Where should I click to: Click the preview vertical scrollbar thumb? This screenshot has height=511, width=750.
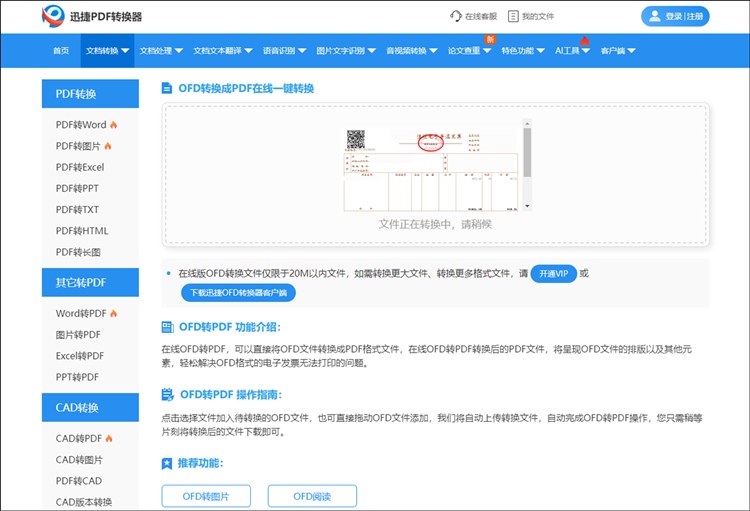click(527, 153)
